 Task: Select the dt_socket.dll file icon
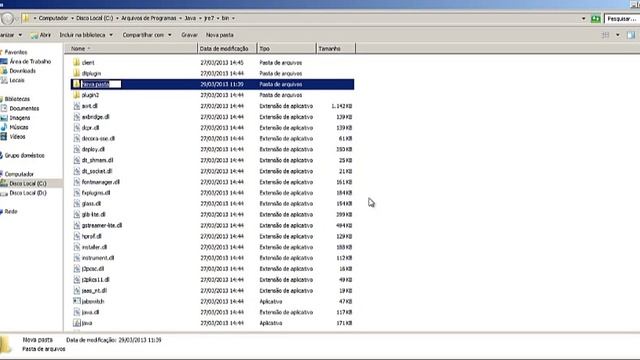click(76, 171)
